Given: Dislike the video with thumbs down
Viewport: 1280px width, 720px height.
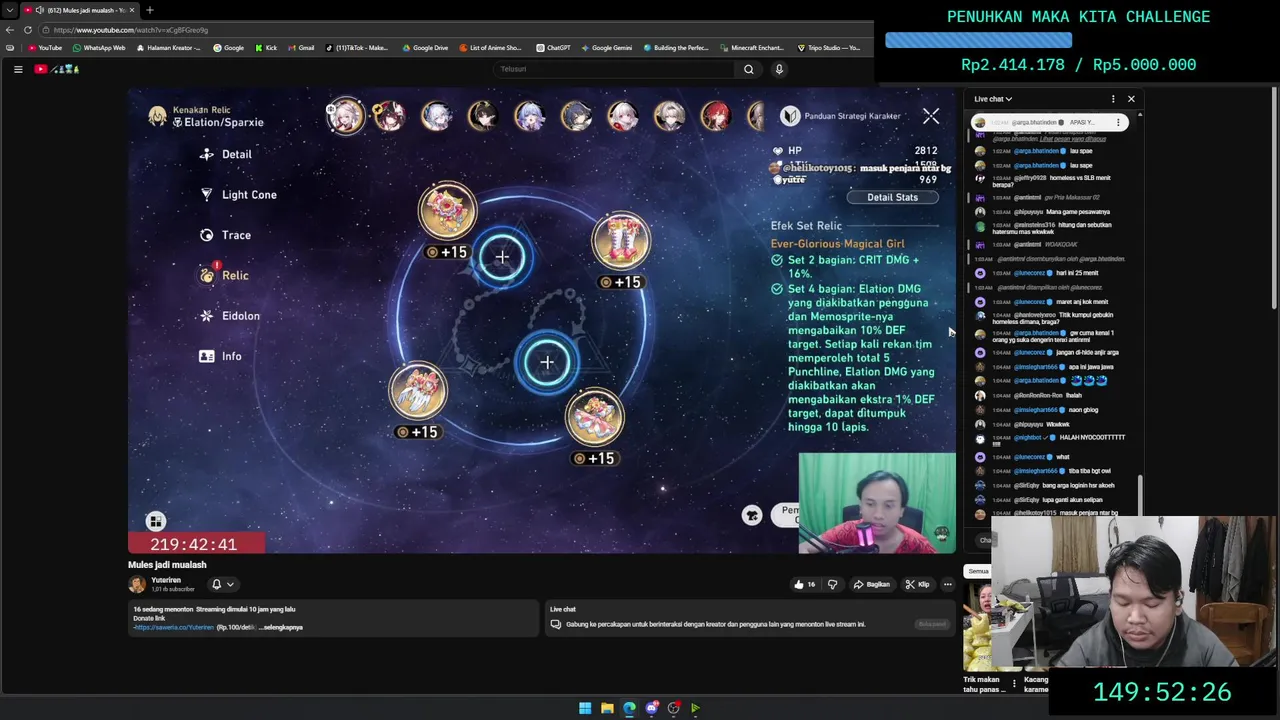Looking at the screenshot, I should [x=832, y=584].
